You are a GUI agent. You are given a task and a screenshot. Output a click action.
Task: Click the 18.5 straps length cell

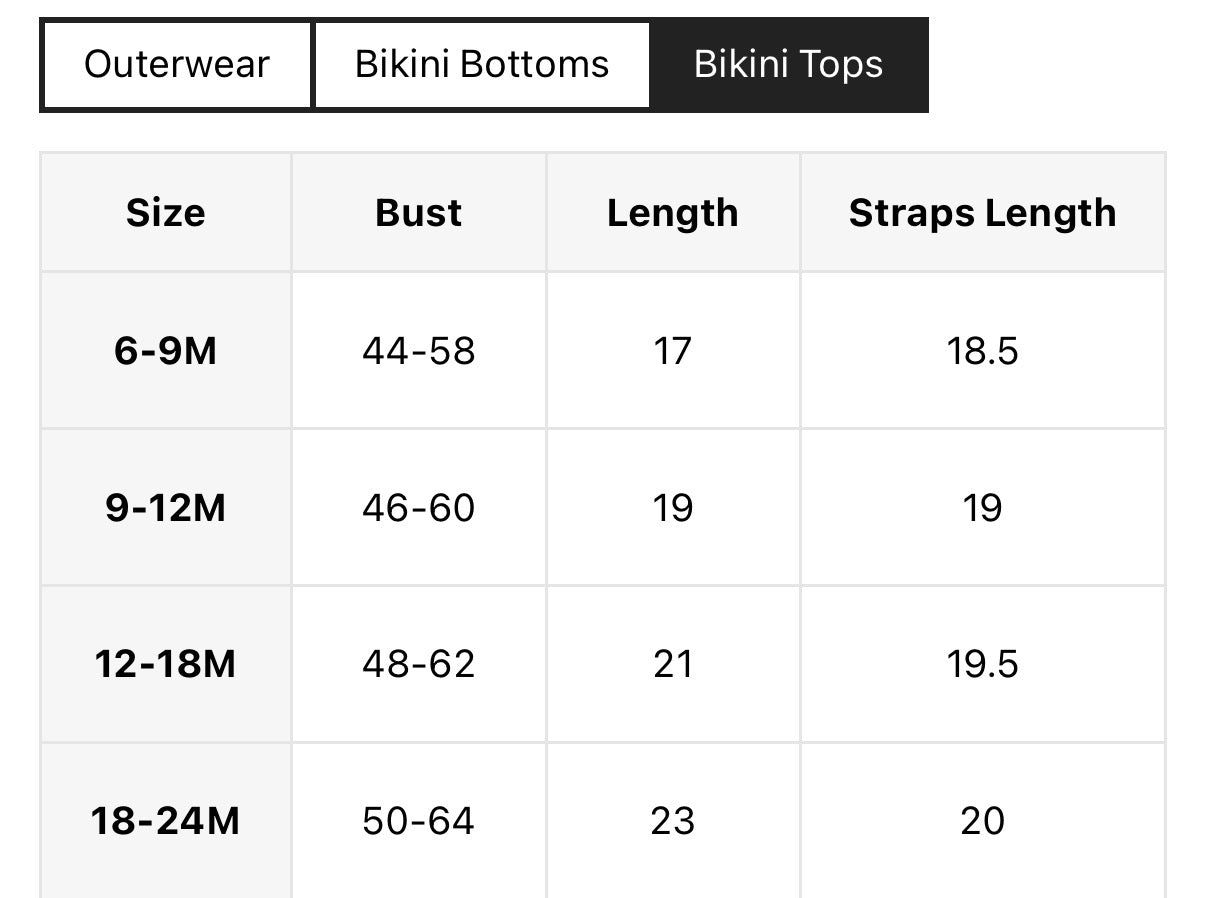coord(982,351)
